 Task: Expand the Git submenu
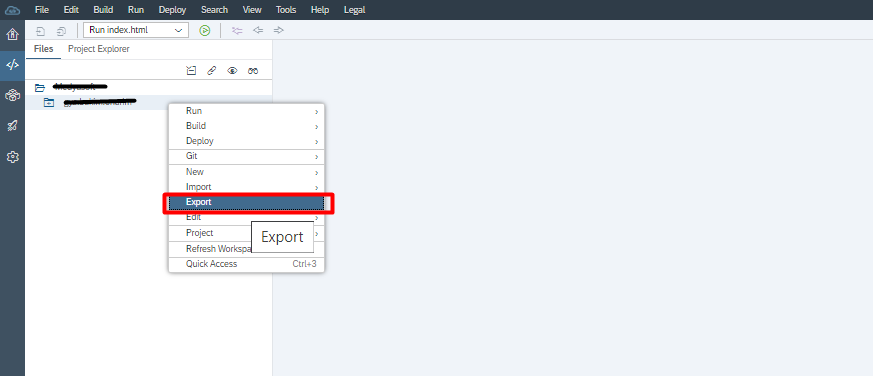coord(246,157)
